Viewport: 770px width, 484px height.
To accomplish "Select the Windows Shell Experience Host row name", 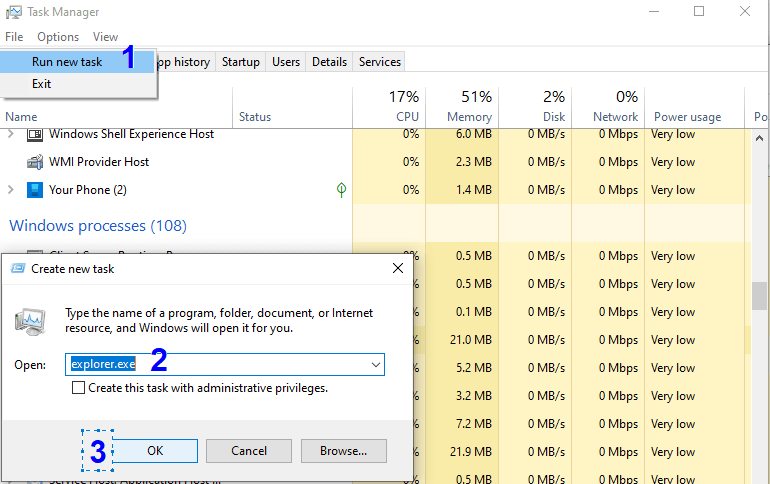I will tap(131, 134).
